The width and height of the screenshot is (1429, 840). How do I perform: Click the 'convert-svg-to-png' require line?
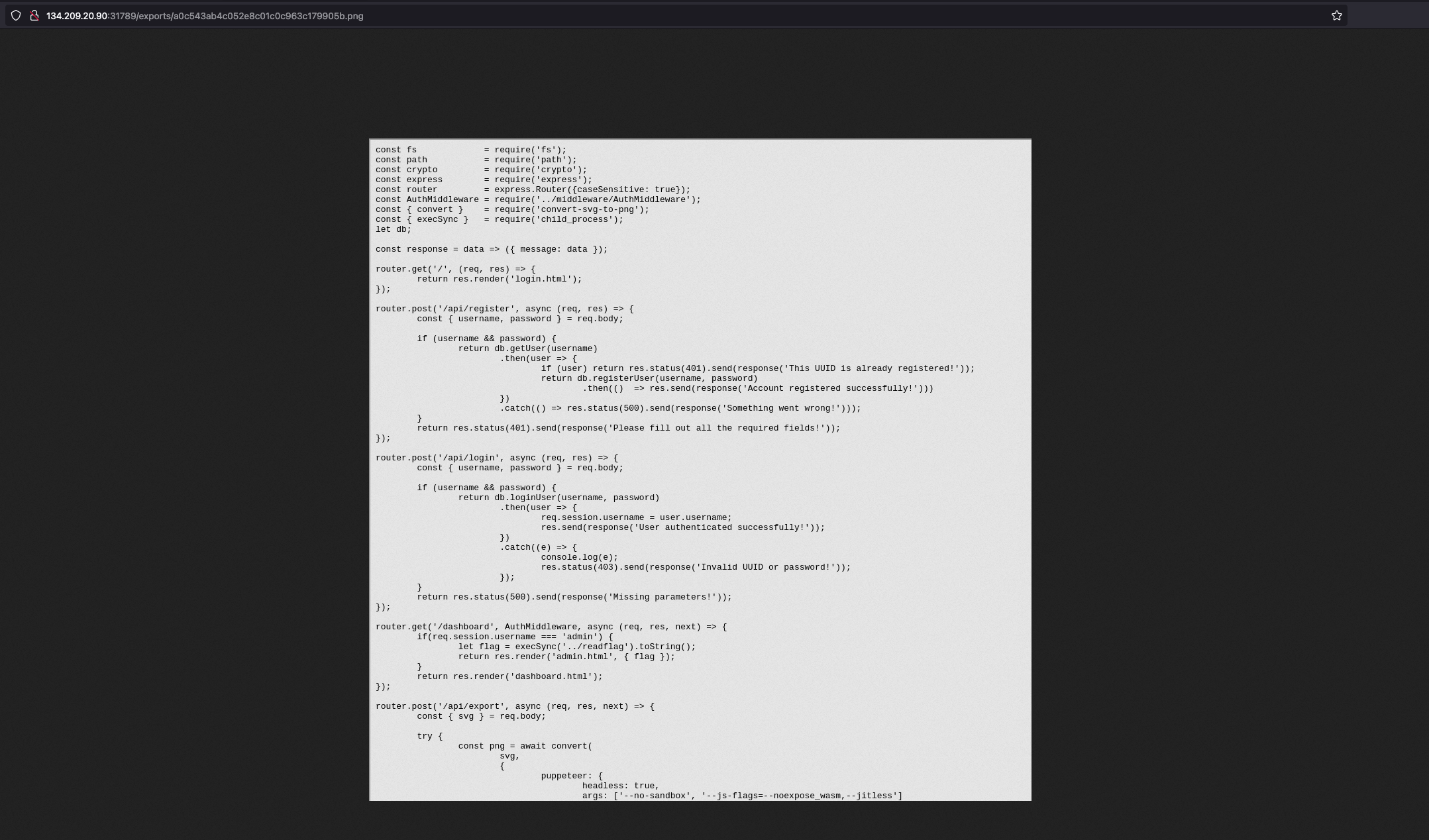pos(513,209)
